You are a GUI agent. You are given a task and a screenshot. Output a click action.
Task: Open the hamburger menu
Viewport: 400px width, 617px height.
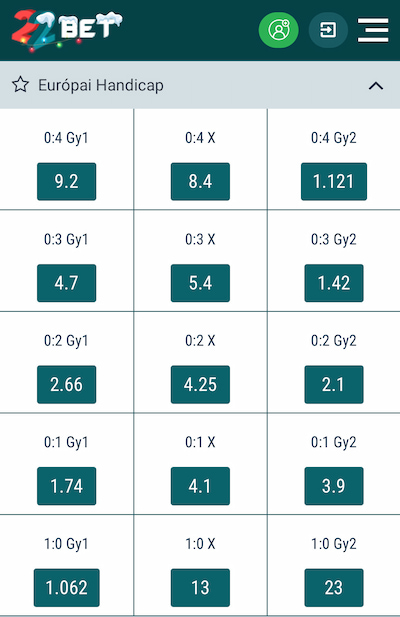(373, 30)
